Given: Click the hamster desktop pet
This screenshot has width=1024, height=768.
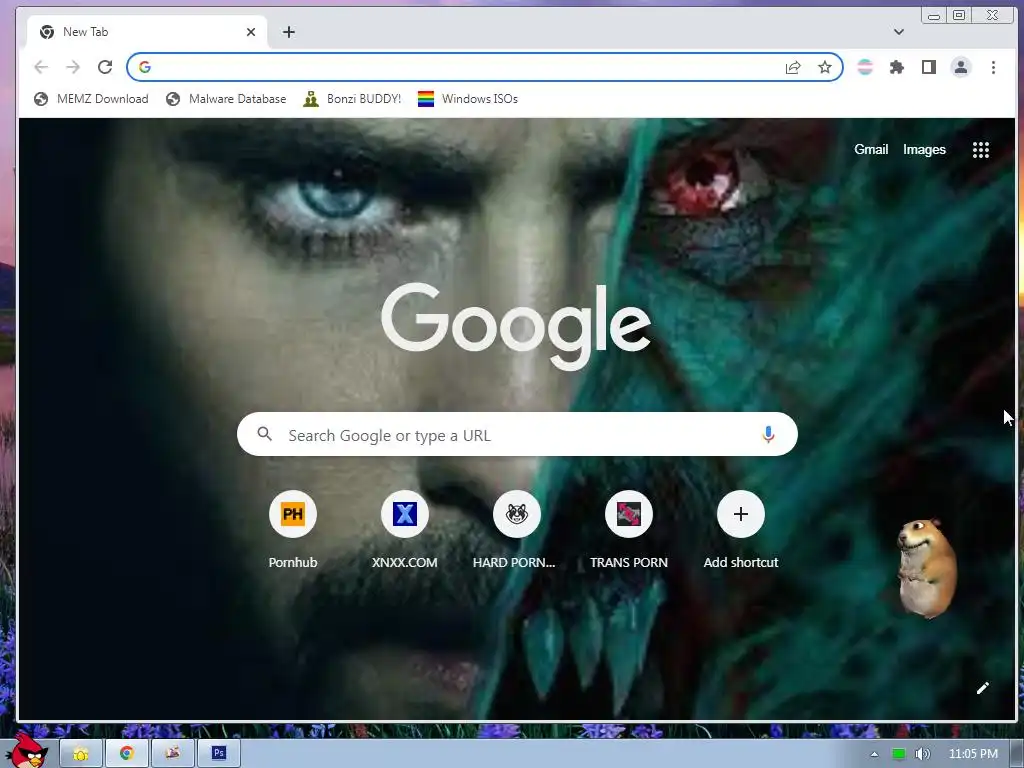Looking at the screenshot, I should click(x=927, y=568).
